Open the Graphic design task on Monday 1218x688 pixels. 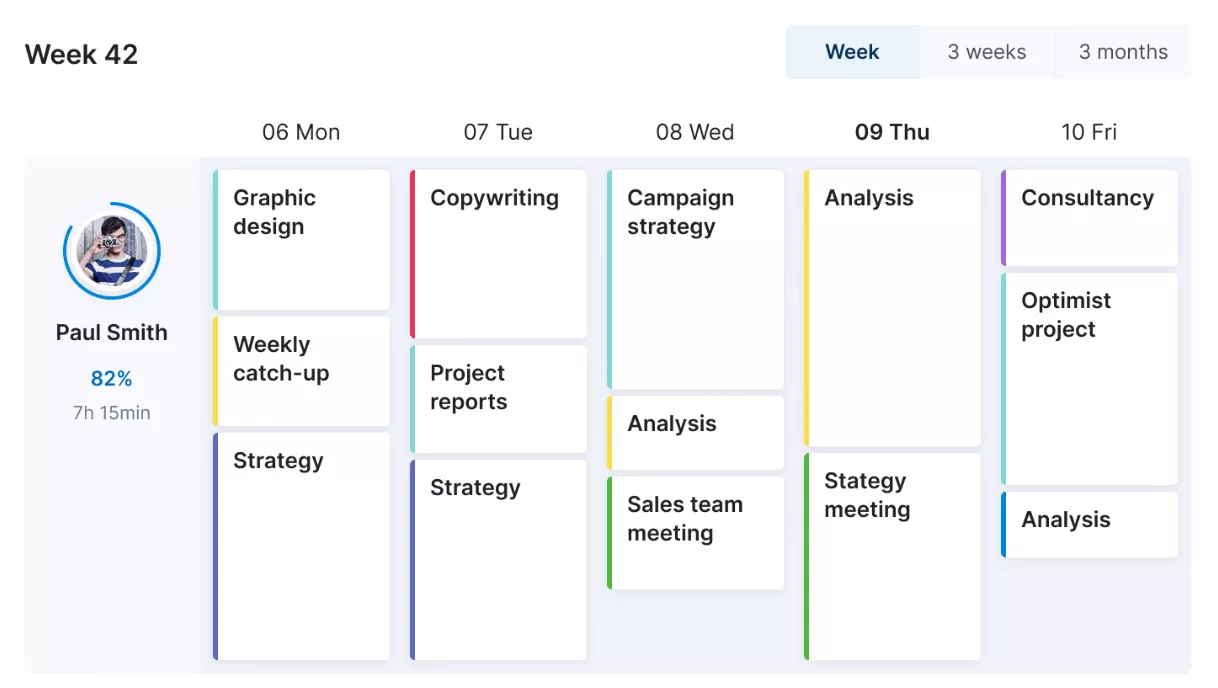300,240
